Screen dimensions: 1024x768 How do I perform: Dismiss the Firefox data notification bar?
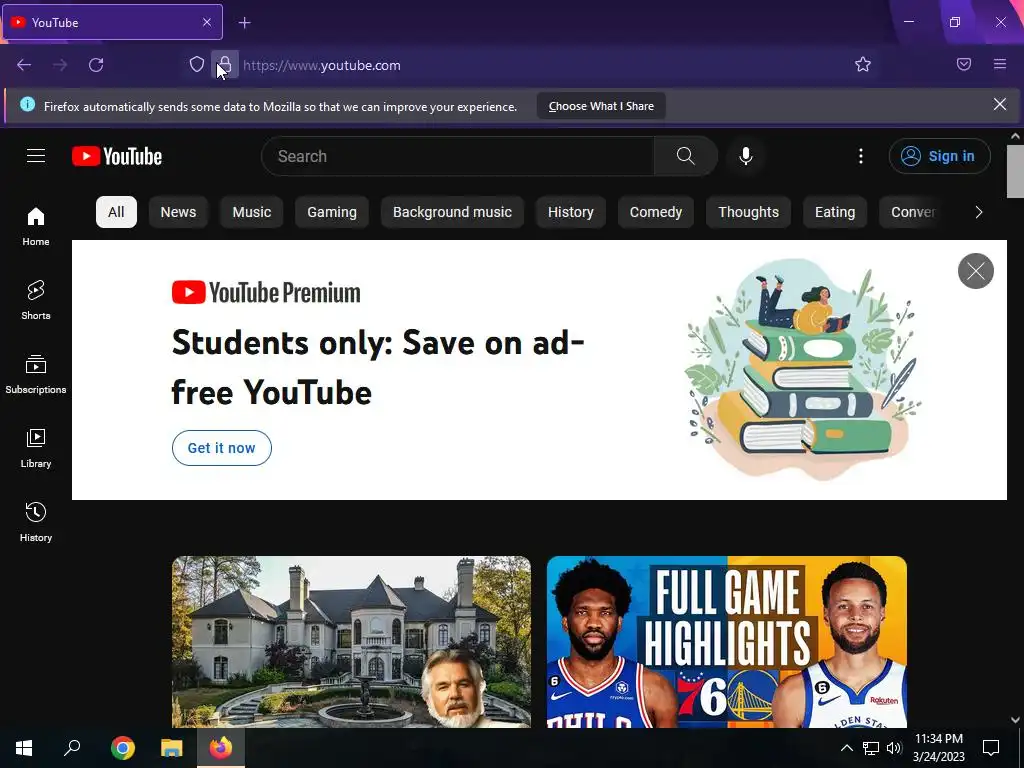tap(999, 104)
